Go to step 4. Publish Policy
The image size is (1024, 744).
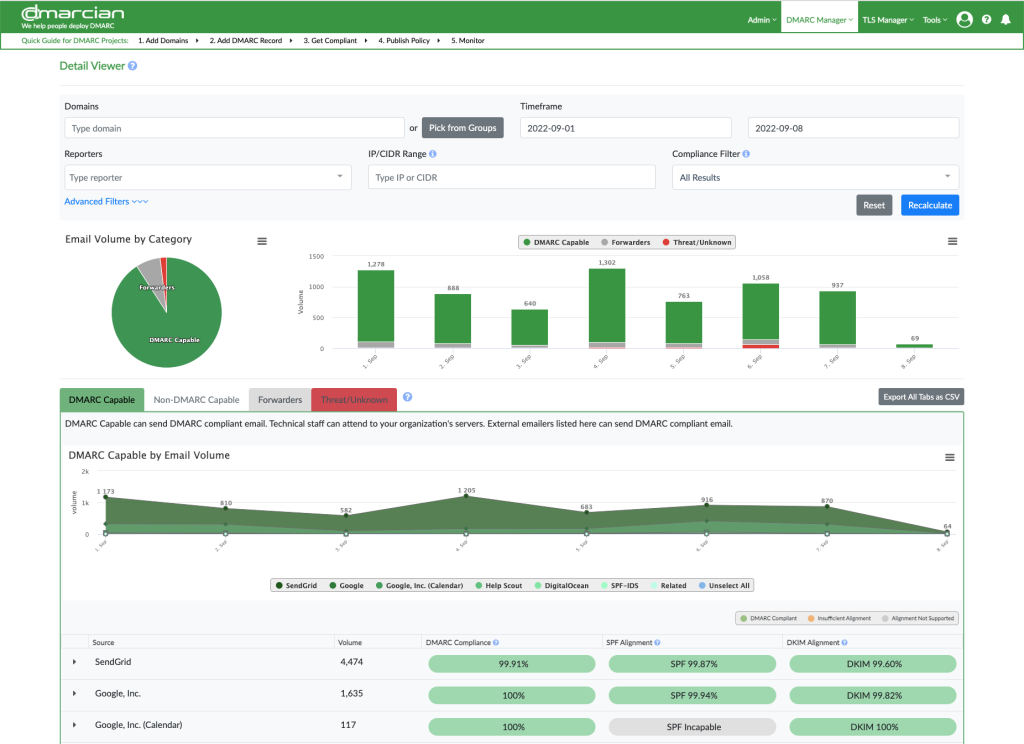click(x=404, y=40)
